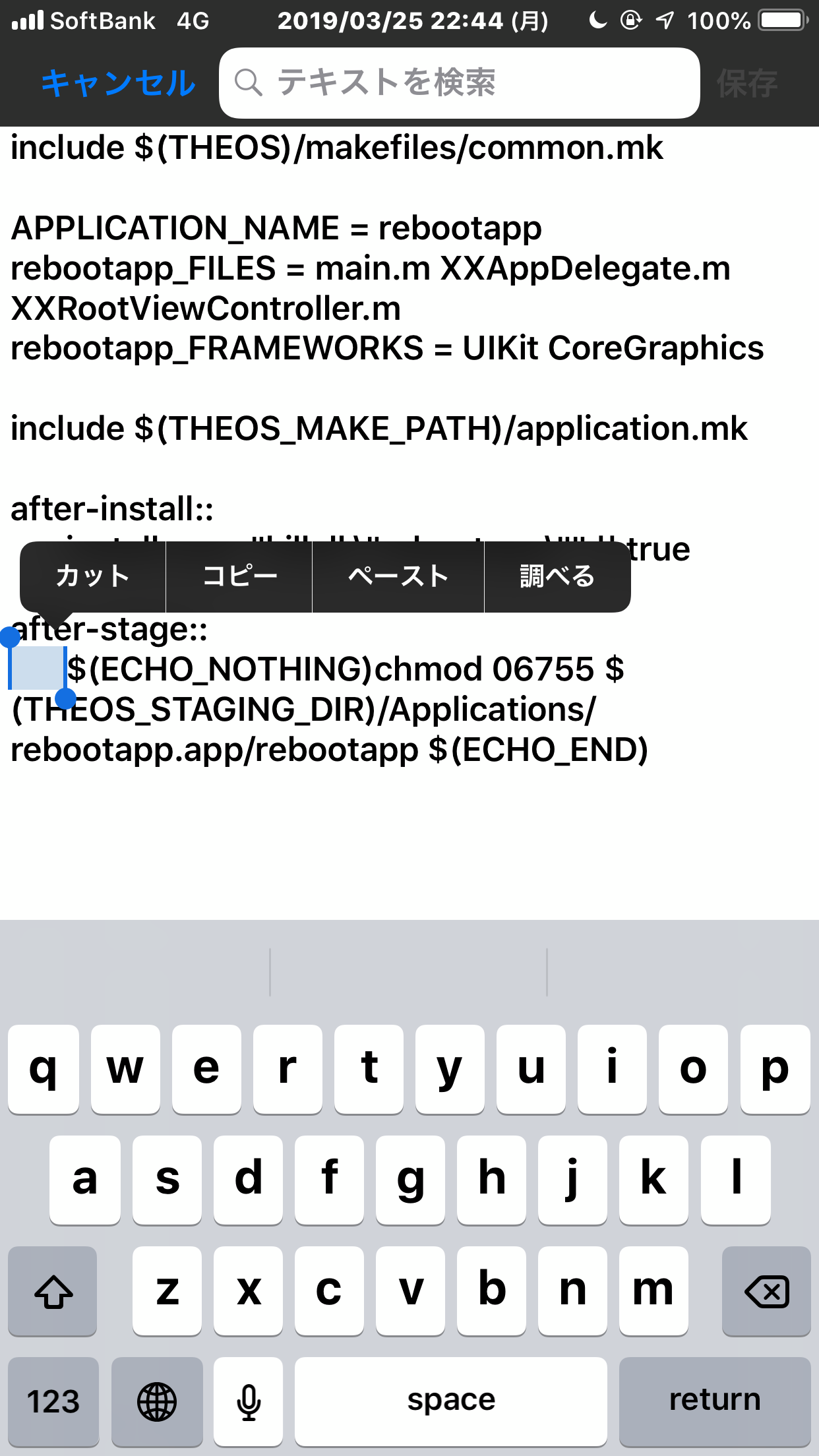Choose カット from the edit popup menu
819x1456 pixels.
pos(93,576)
